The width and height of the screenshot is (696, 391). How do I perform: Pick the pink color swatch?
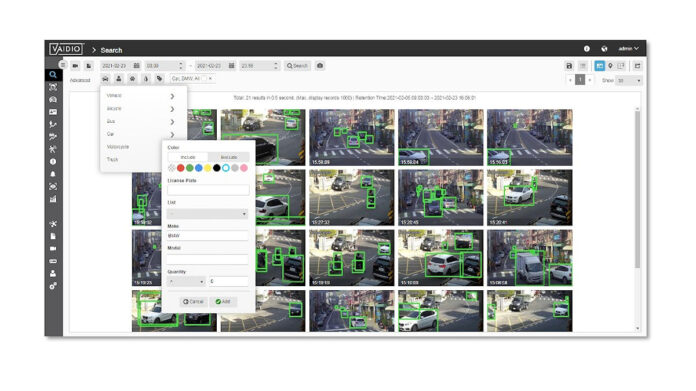coord(244,168)
